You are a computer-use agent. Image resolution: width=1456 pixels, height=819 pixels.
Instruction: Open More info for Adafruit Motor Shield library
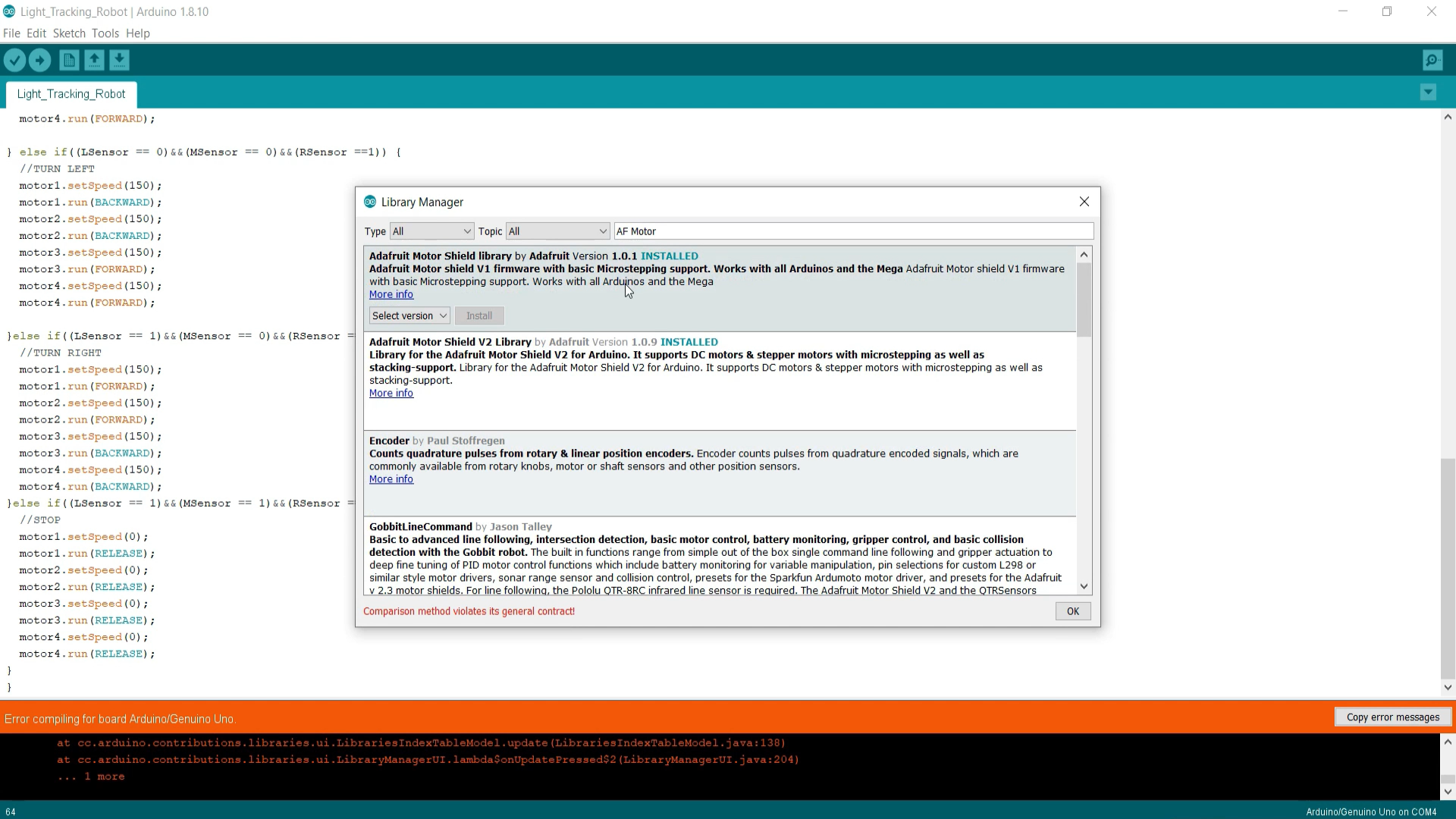pyautogui.click(x=391, y=294)
